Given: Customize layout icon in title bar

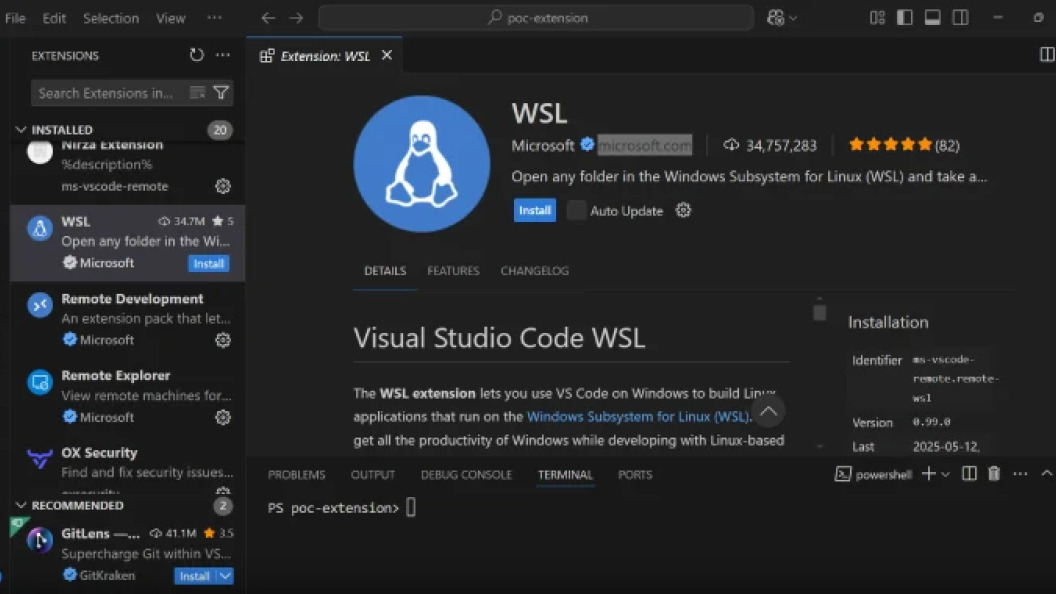Looking at the screenshot, I should click(x=877, y=18).
